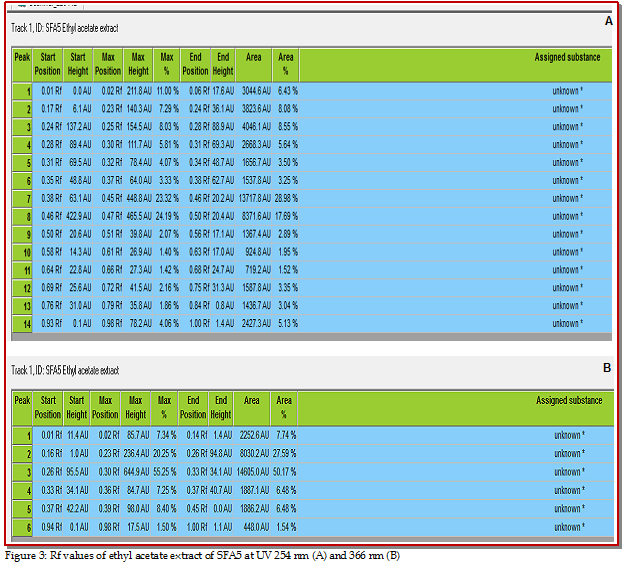Click the Assigned substance header in table A
Image resolution: width=624 pixels, height=568 pixels.
coord(567,58)
